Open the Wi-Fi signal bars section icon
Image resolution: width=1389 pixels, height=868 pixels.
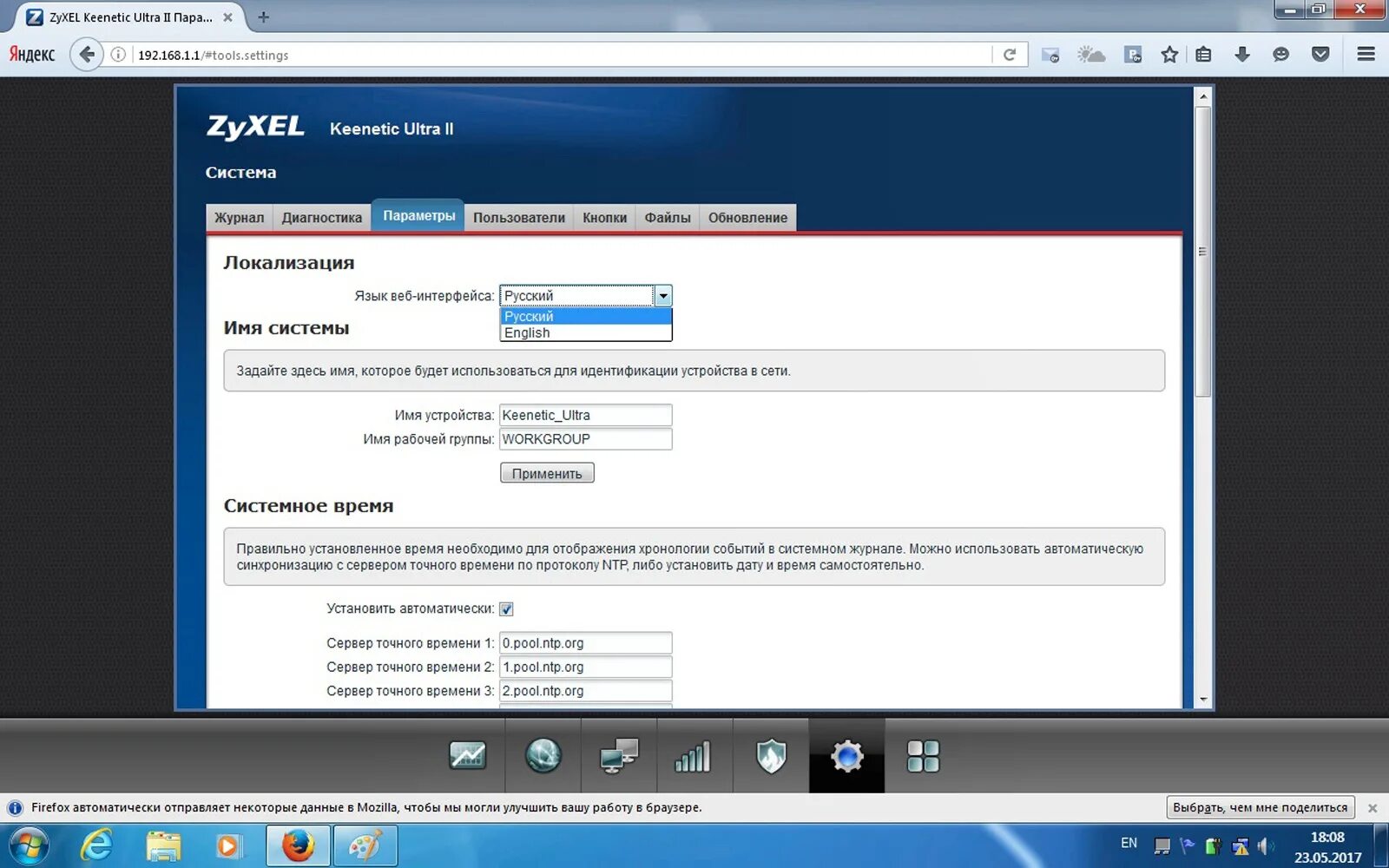[x=694, y=756]
